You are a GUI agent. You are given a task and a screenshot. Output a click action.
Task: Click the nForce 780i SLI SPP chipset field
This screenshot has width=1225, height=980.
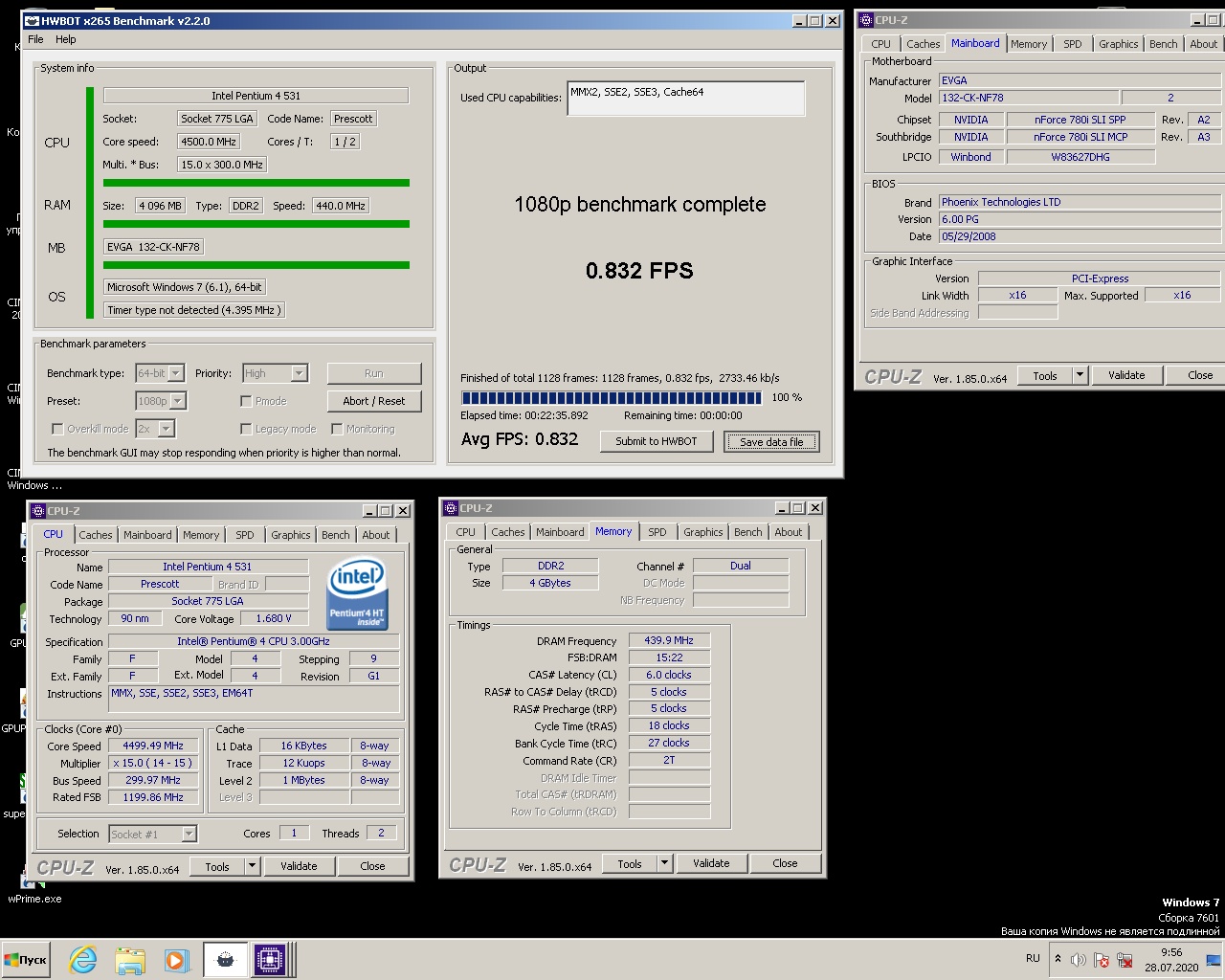click(x=1080, y=120)
